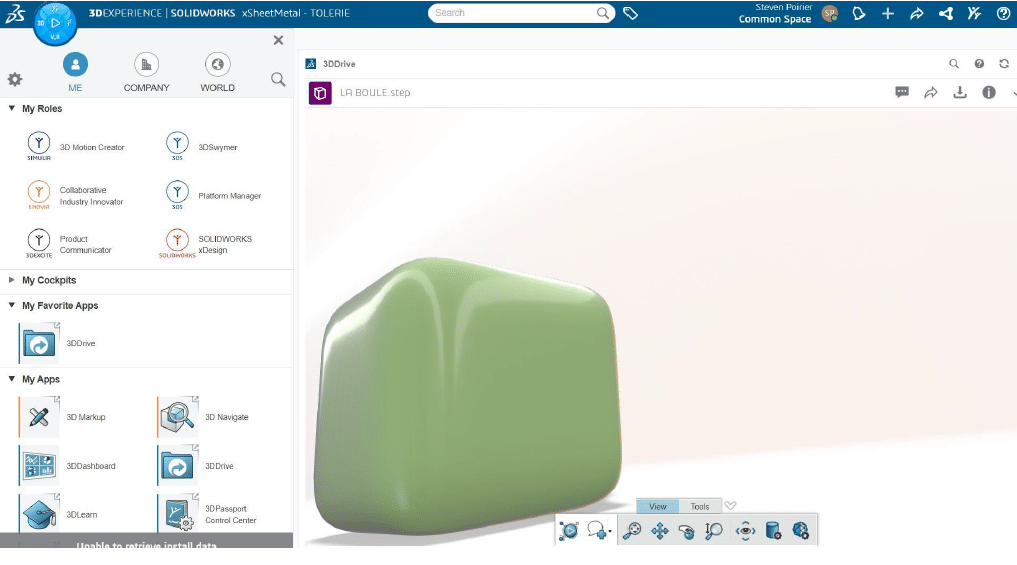Open the view orientation eye tool
This screenshot has height=565, width=1017.
[x=745, y=531]
